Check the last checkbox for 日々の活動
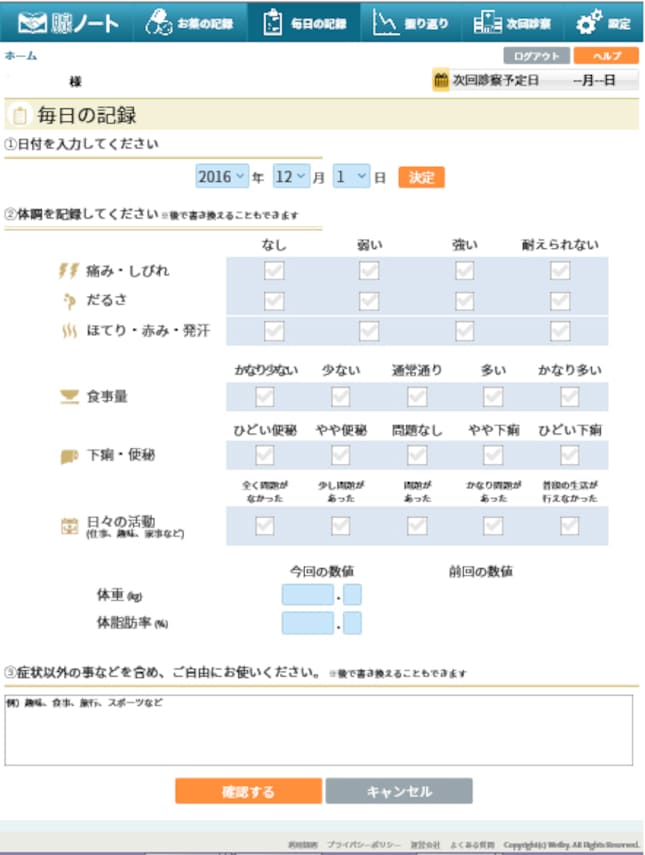Screen dimensions: 645x855 [x=570, y=526]
